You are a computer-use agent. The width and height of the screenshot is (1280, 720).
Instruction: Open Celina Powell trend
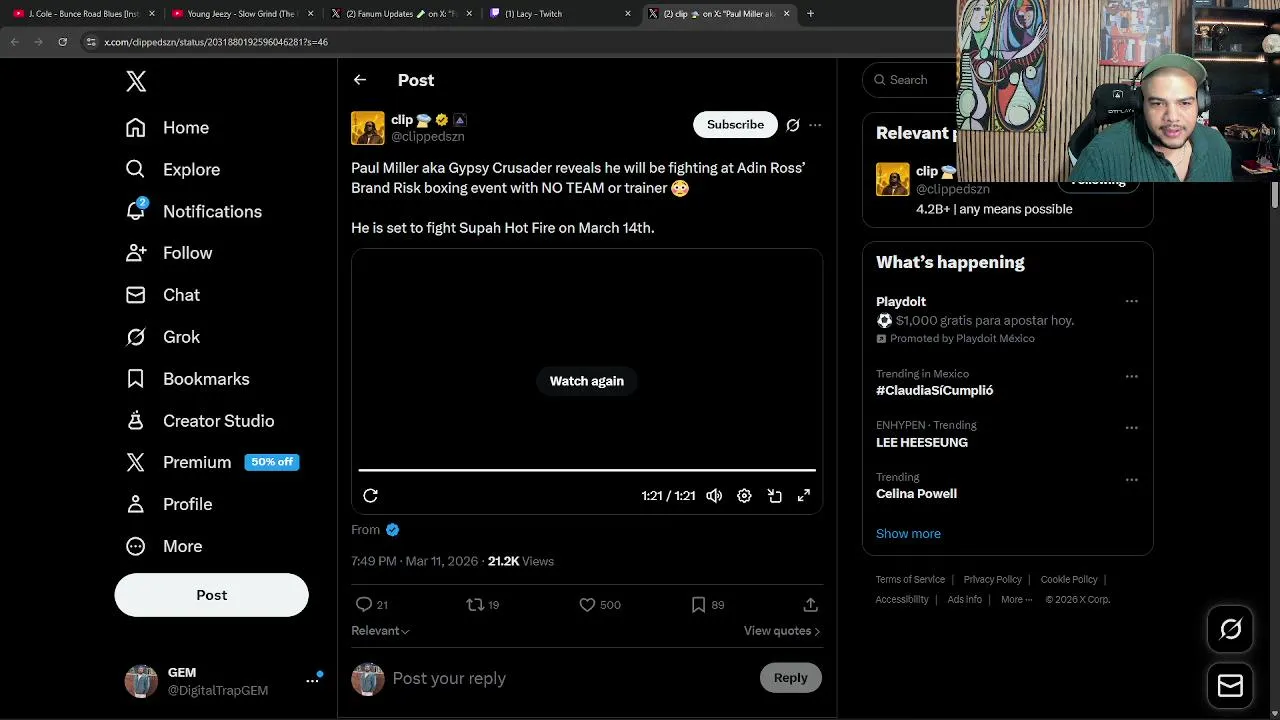click(x=916, y=494)
